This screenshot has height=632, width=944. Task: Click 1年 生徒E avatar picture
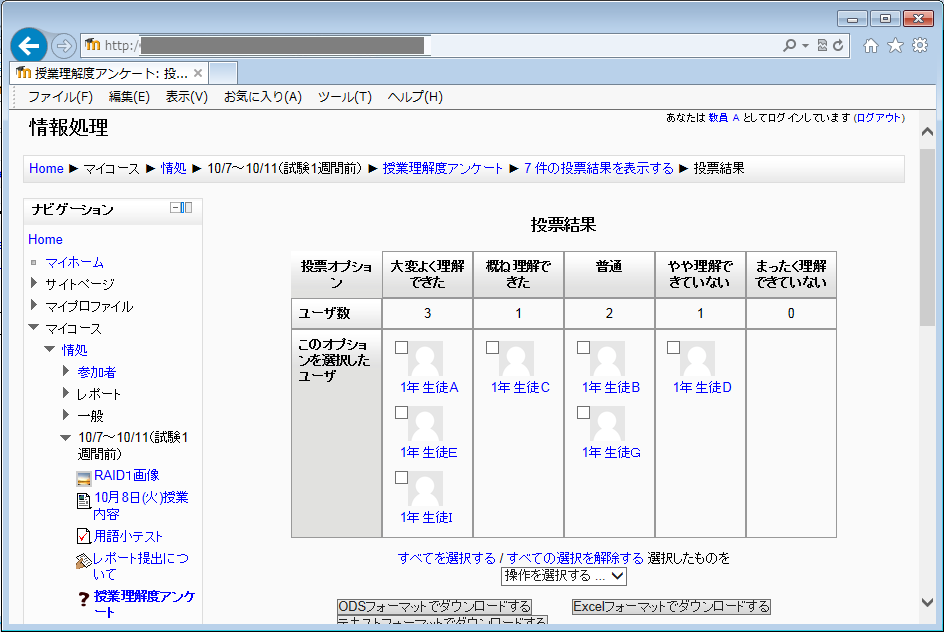click(x=425, y=424)
